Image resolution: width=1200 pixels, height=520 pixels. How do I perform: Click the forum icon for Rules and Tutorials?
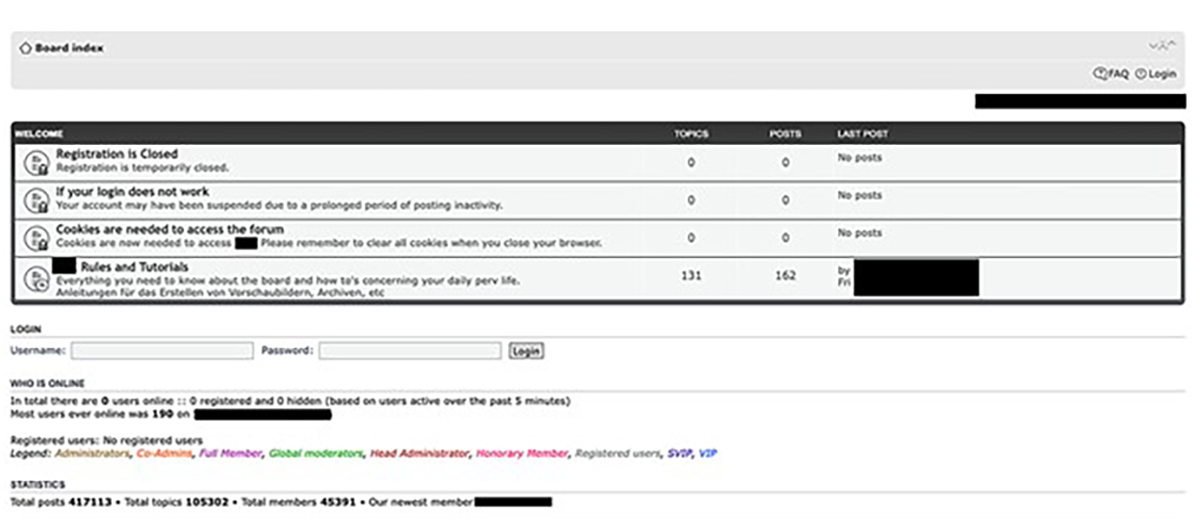click(36, 280)
